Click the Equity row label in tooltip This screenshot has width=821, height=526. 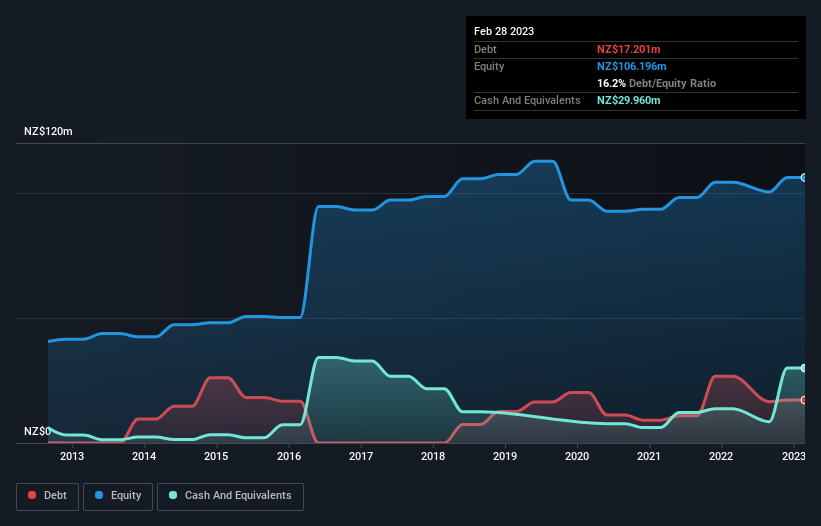click(x=489, y=66)
